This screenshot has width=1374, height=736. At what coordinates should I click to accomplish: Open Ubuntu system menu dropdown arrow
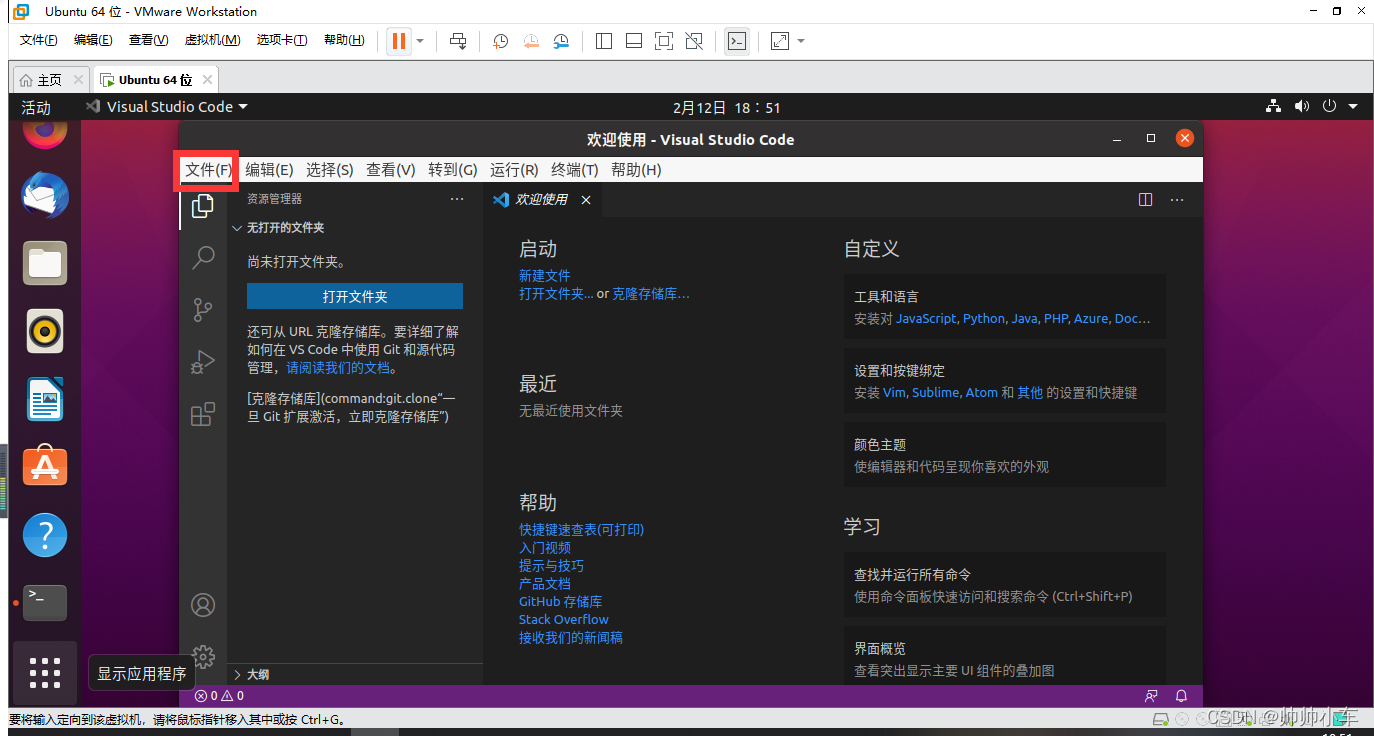[x=1353, y=107]
